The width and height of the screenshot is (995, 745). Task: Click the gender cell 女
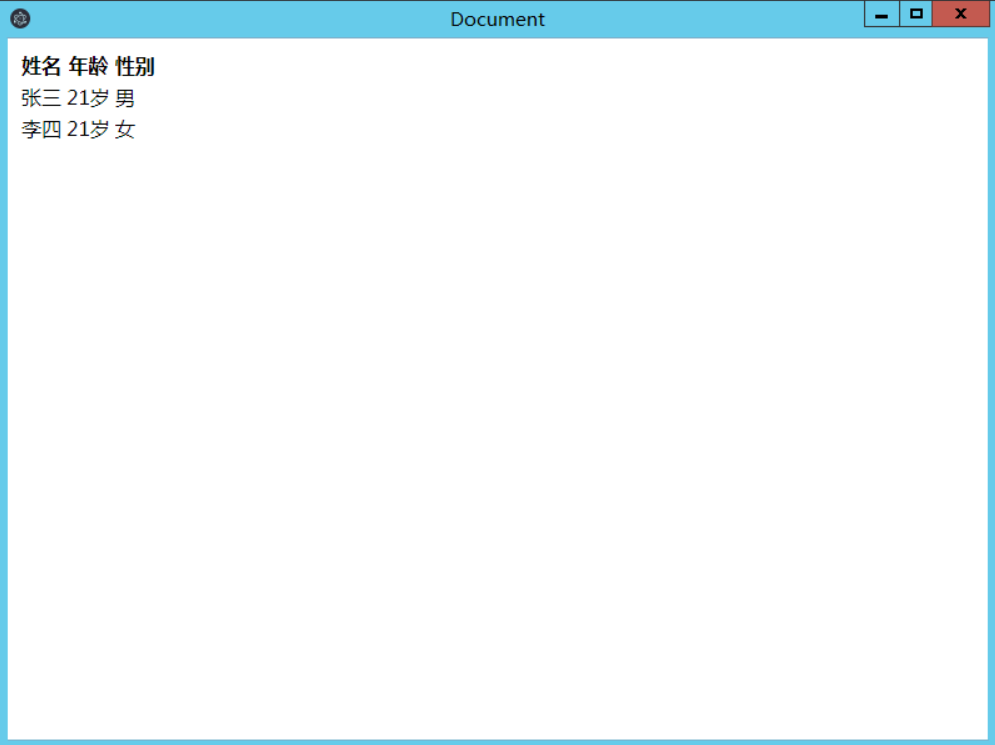(x=125, y=129)
